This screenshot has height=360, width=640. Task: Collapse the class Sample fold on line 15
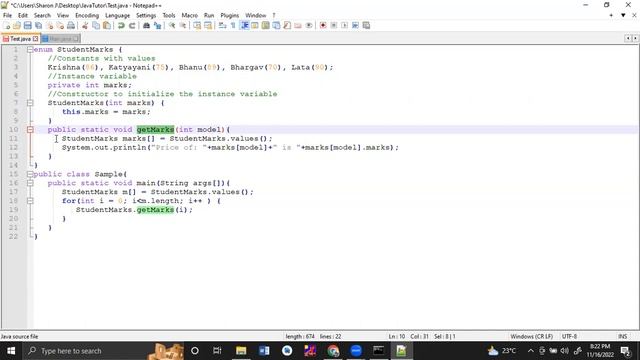(x=30, y=174)
